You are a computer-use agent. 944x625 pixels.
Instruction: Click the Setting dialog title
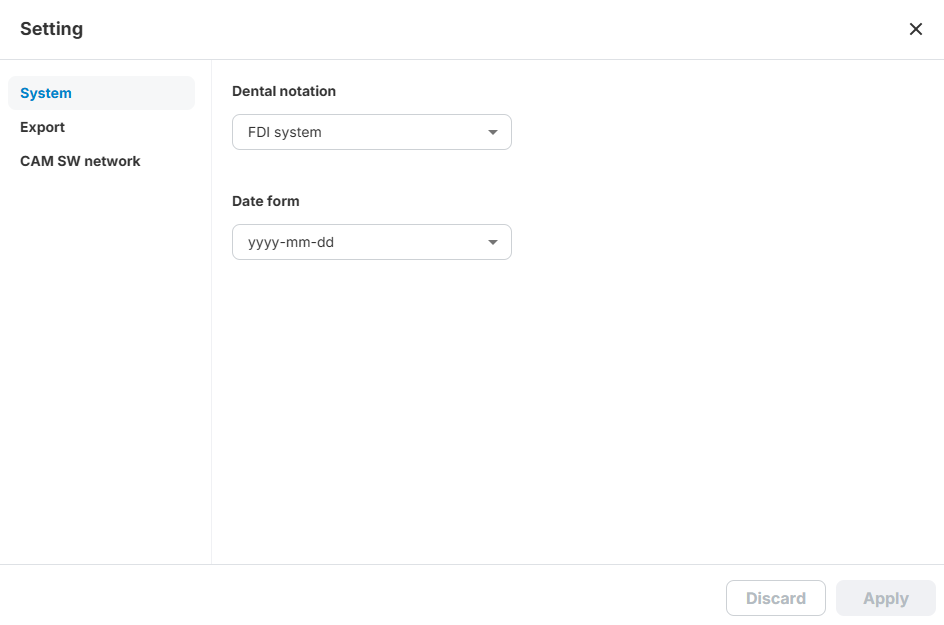pyautogui.click(x=51, y=29)
